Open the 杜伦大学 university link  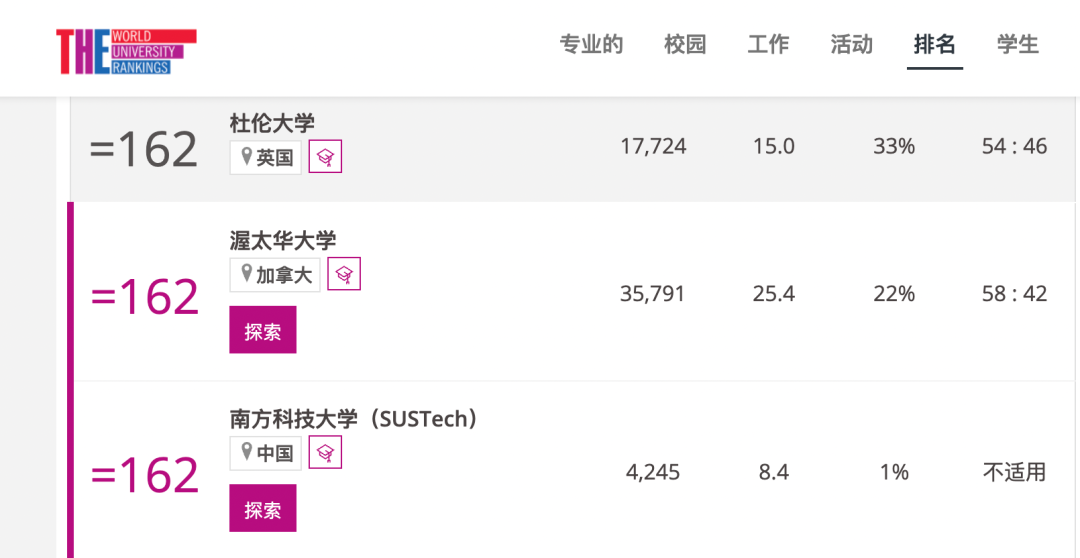pyautogui.click(x=272, y=123)
